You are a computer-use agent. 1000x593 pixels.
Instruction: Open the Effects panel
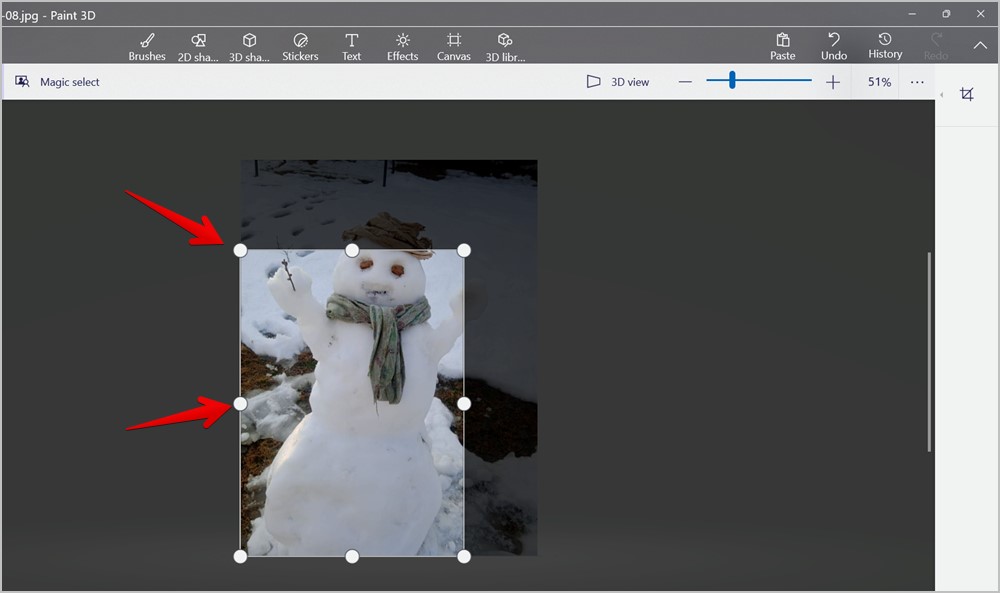[x=402, y=47]
